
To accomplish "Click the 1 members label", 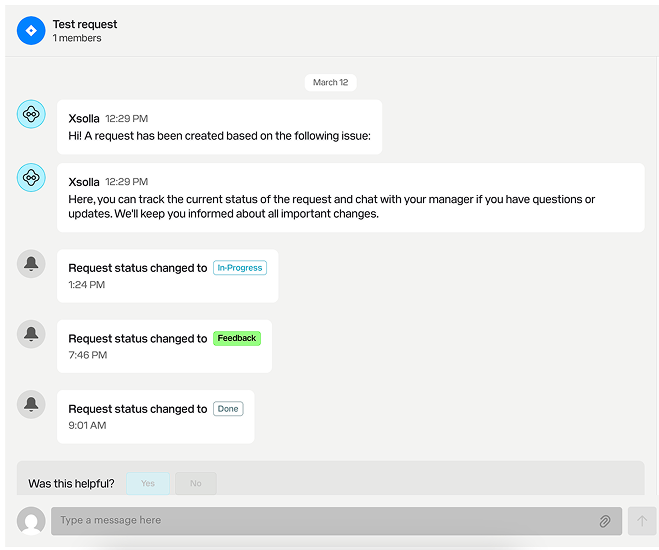I will click(77, 38).
